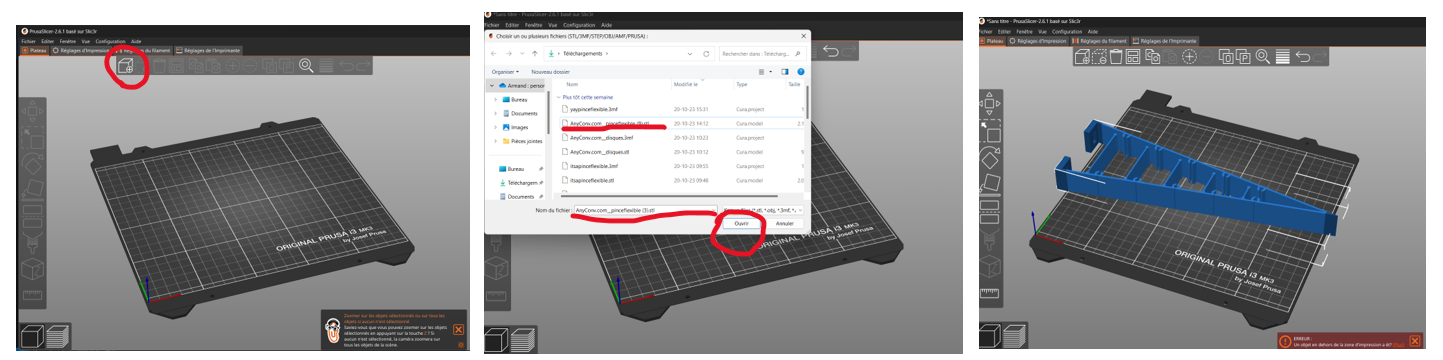Select Place on face tool in blue-model window
This screenshot has width=1443, height=360.
click(x=990, y=184)
